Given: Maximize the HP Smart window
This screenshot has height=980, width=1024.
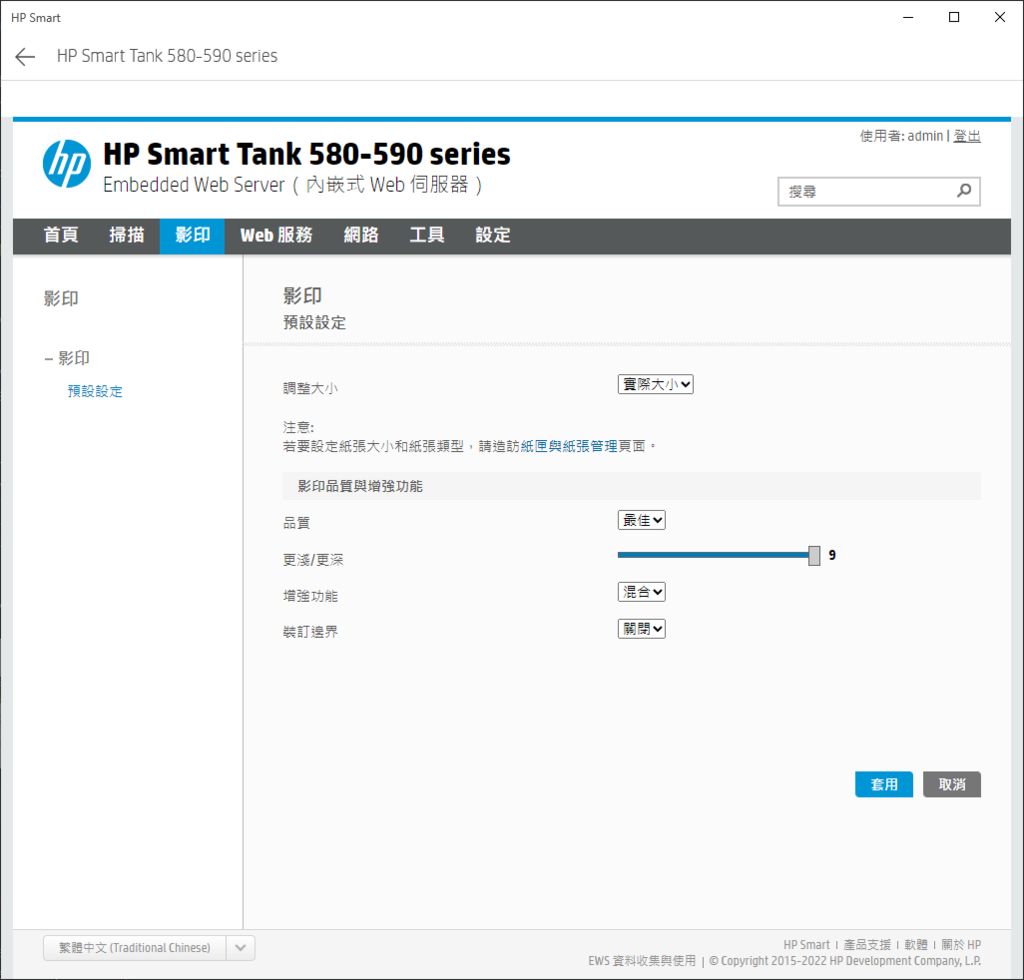Looking at the screenshot, I should (x=954, y=17).
